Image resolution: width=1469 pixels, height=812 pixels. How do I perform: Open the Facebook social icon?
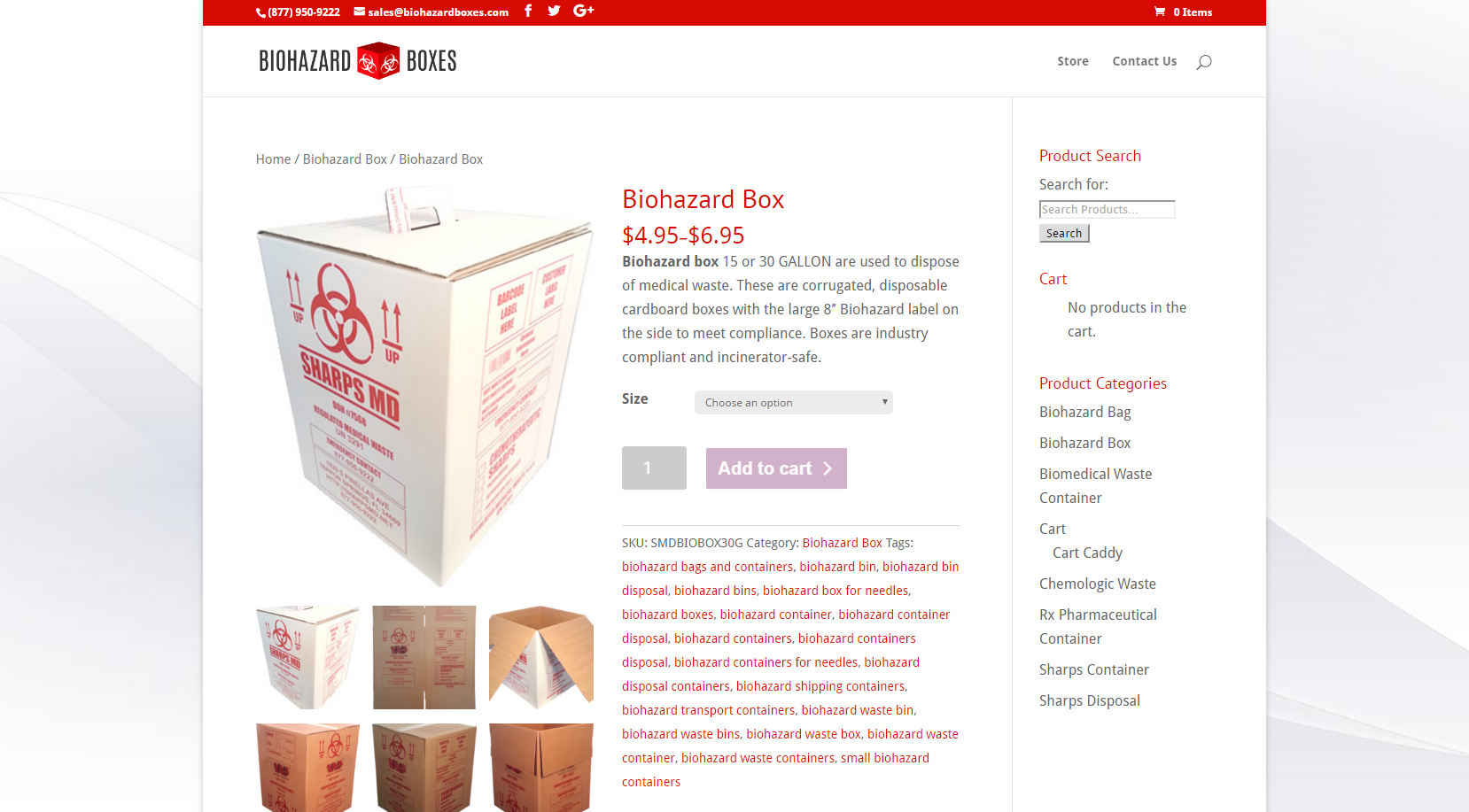(x=528, y=11)
